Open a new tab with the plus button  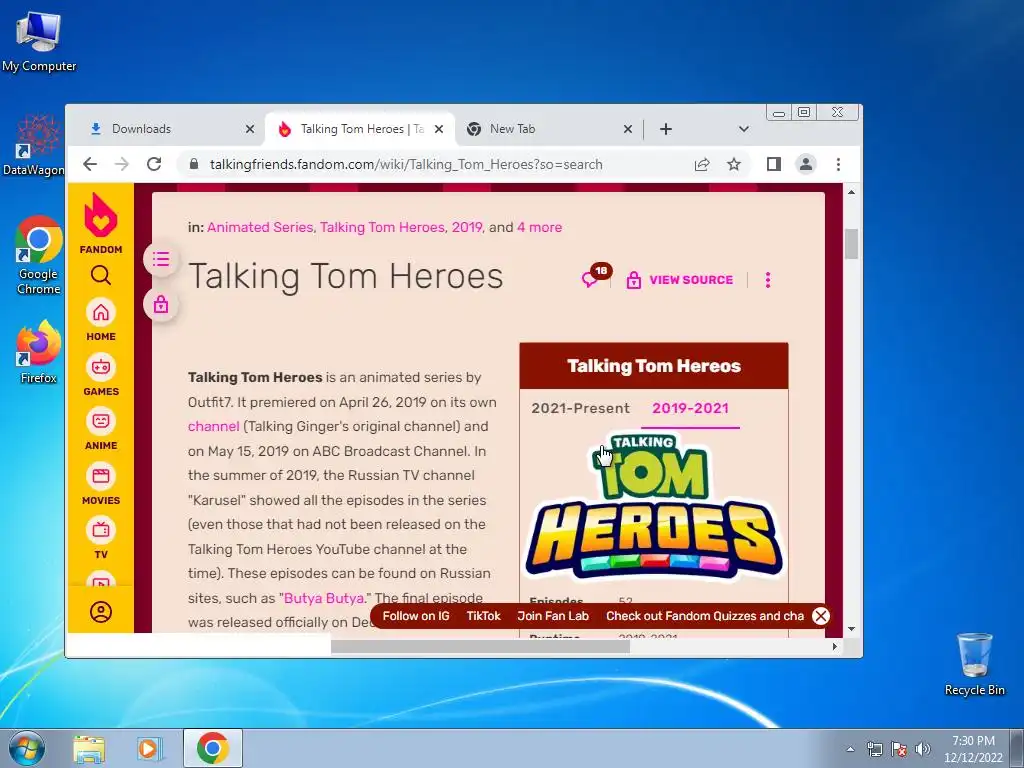[x=665, y=129]
